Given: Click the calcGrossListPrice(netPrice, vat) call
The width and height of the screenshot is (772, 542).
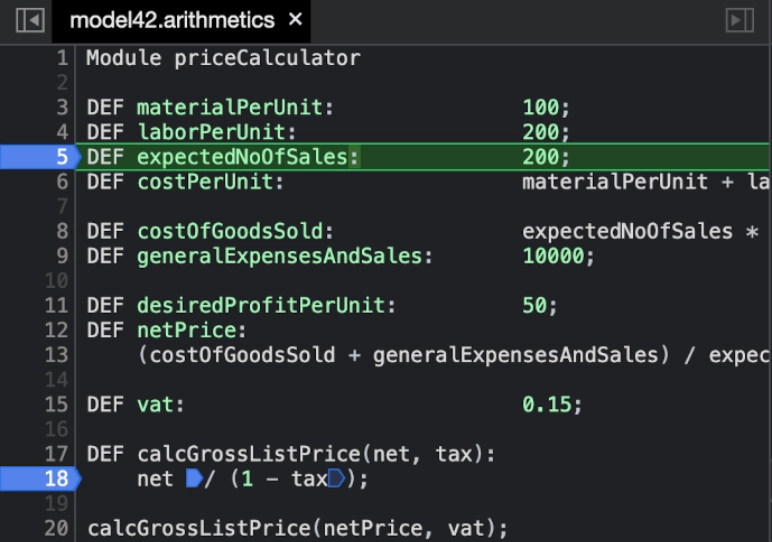Looking at the screenshot, I should [x=297, y=528].
